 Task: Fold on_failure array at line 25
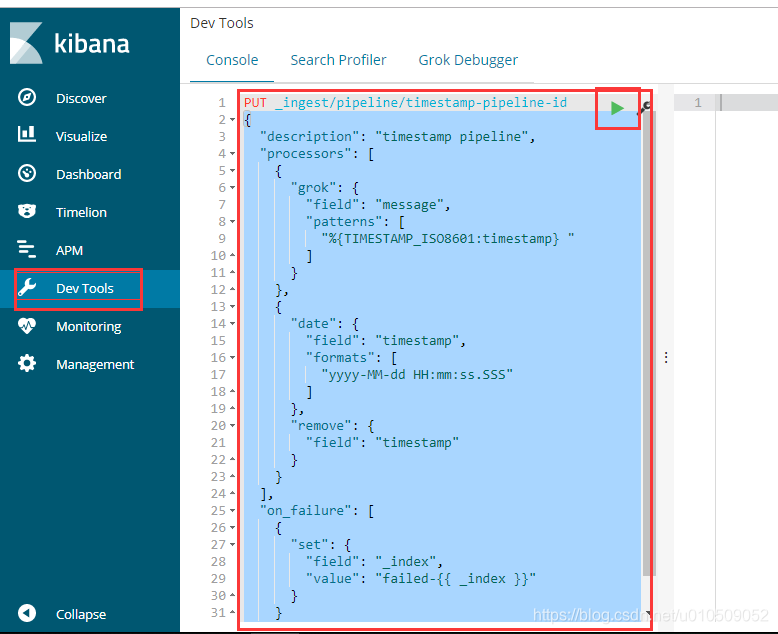232,510
